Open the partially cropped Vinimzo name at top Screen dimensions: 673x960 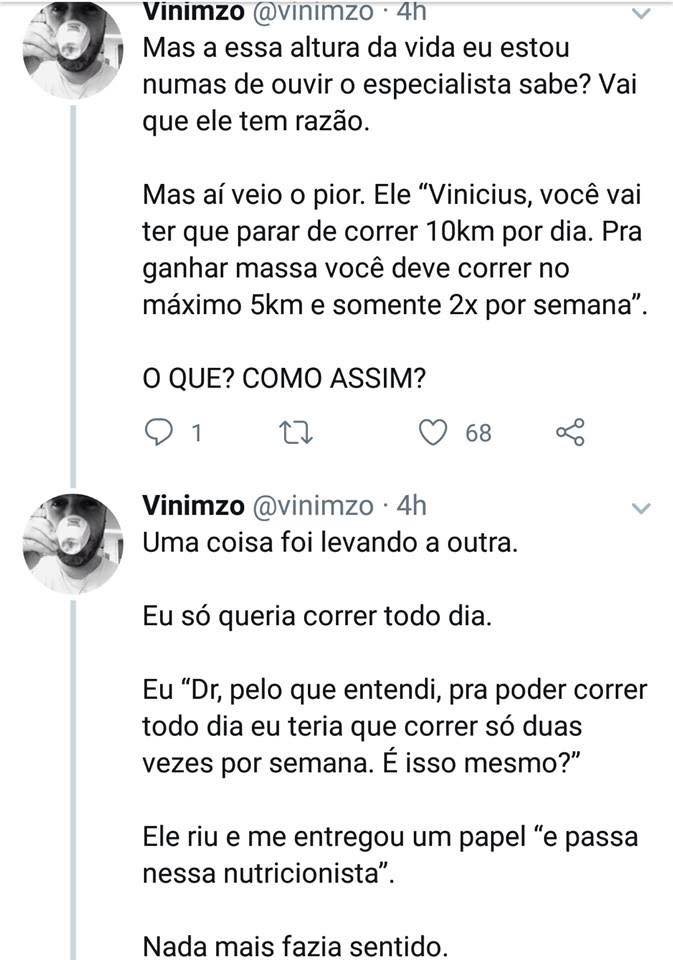(194, 12)
